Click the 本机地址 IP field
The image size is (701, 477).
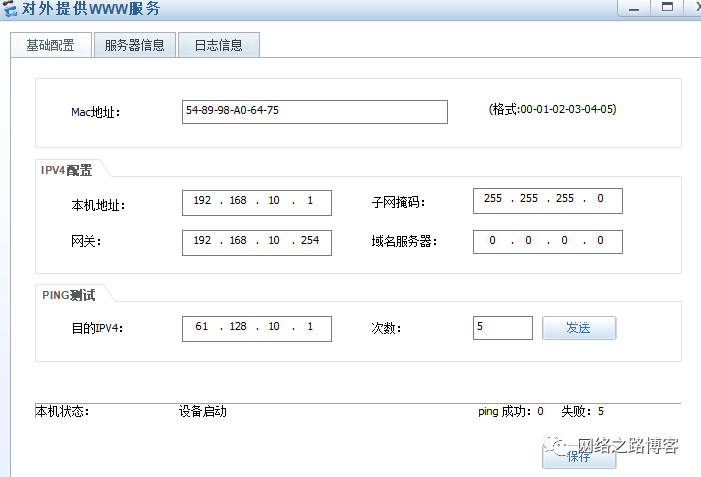[x=257, y=203]
